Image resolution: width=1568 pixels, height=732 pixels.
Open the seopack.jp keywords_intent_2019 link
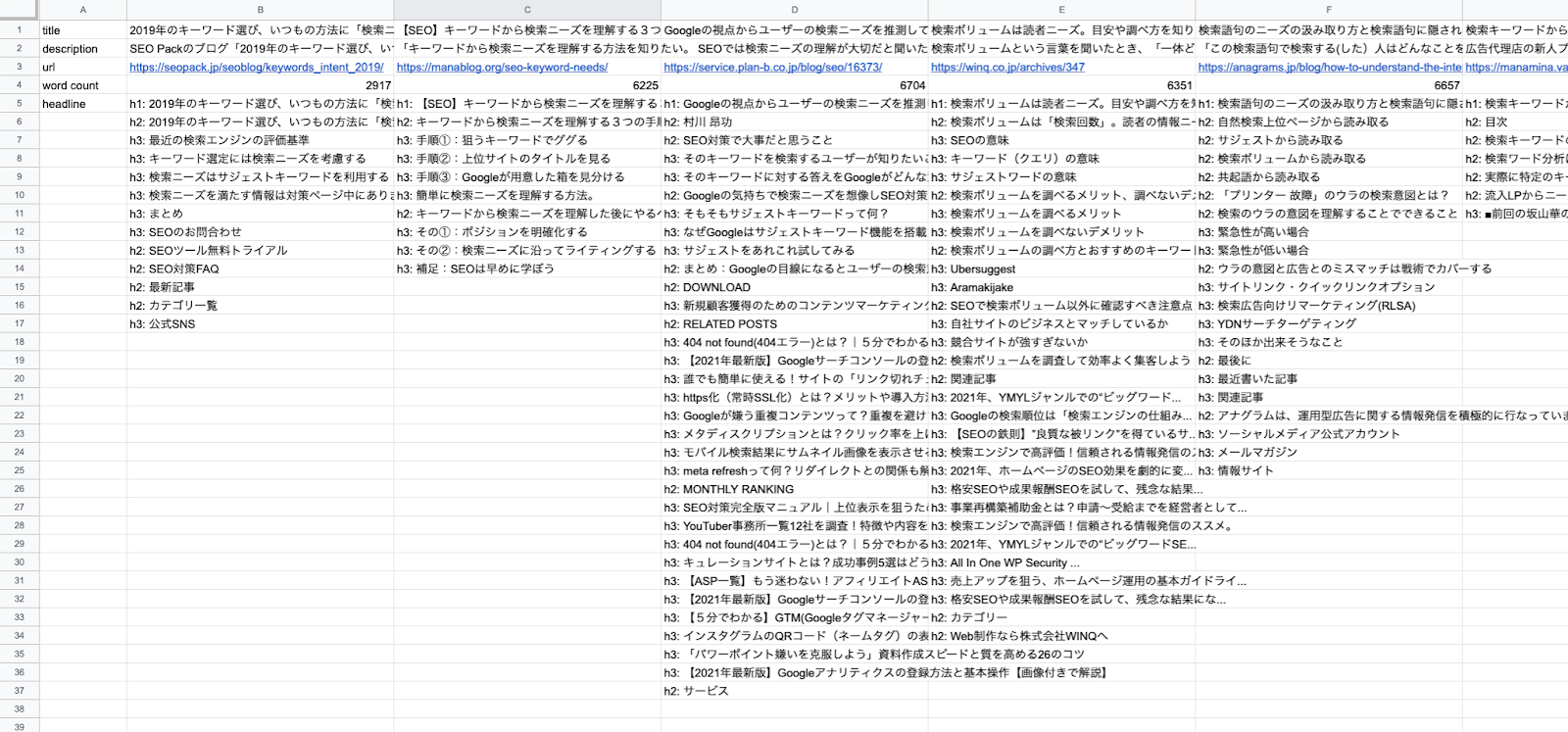tap(256, 68)
